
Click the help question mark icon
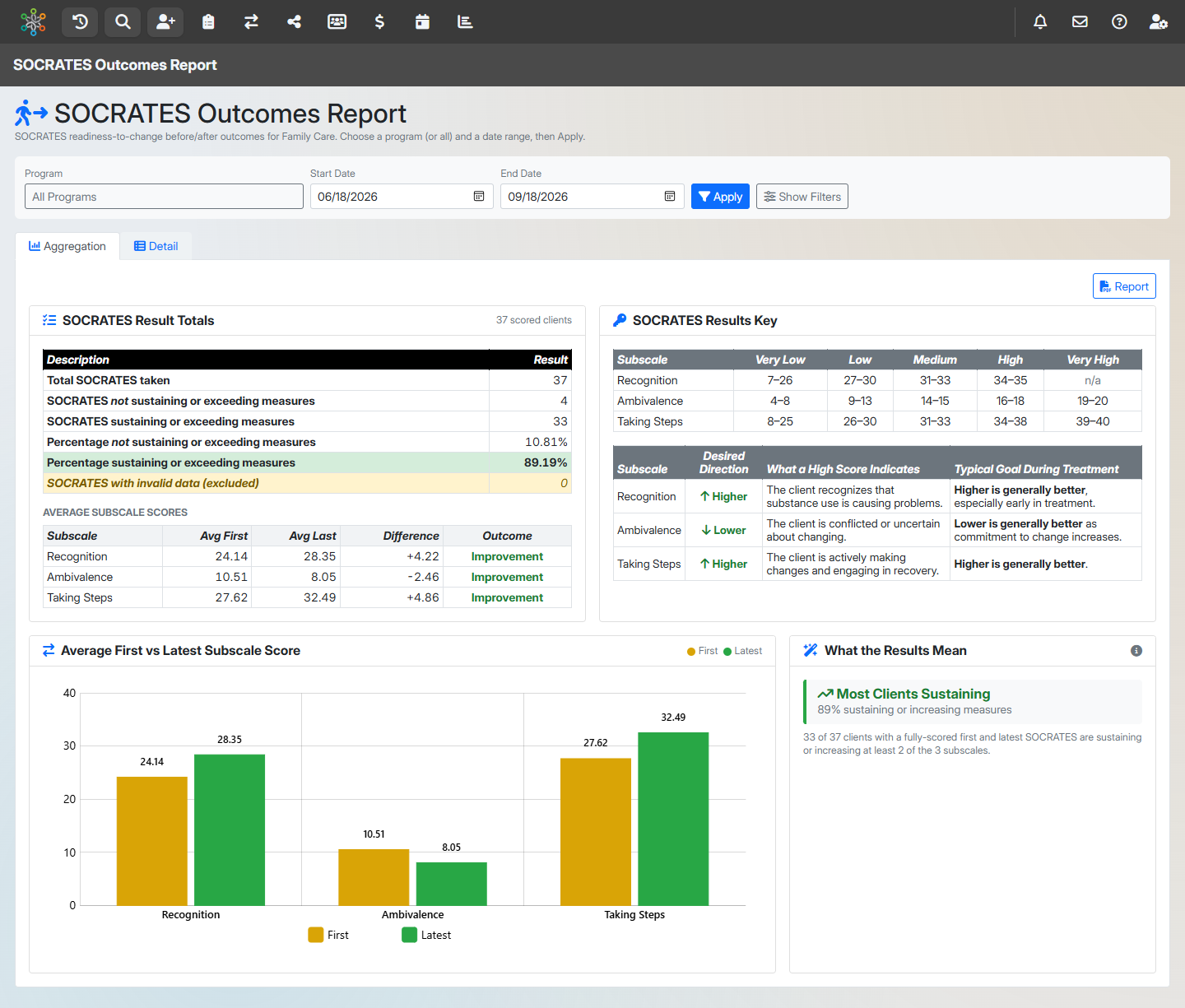[1119, 21]
